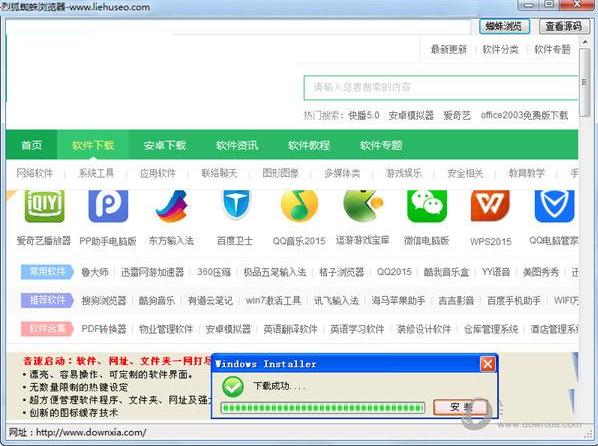Open the iQIYI player app icon
Screen dimensions: 598x446
point(45,206)
